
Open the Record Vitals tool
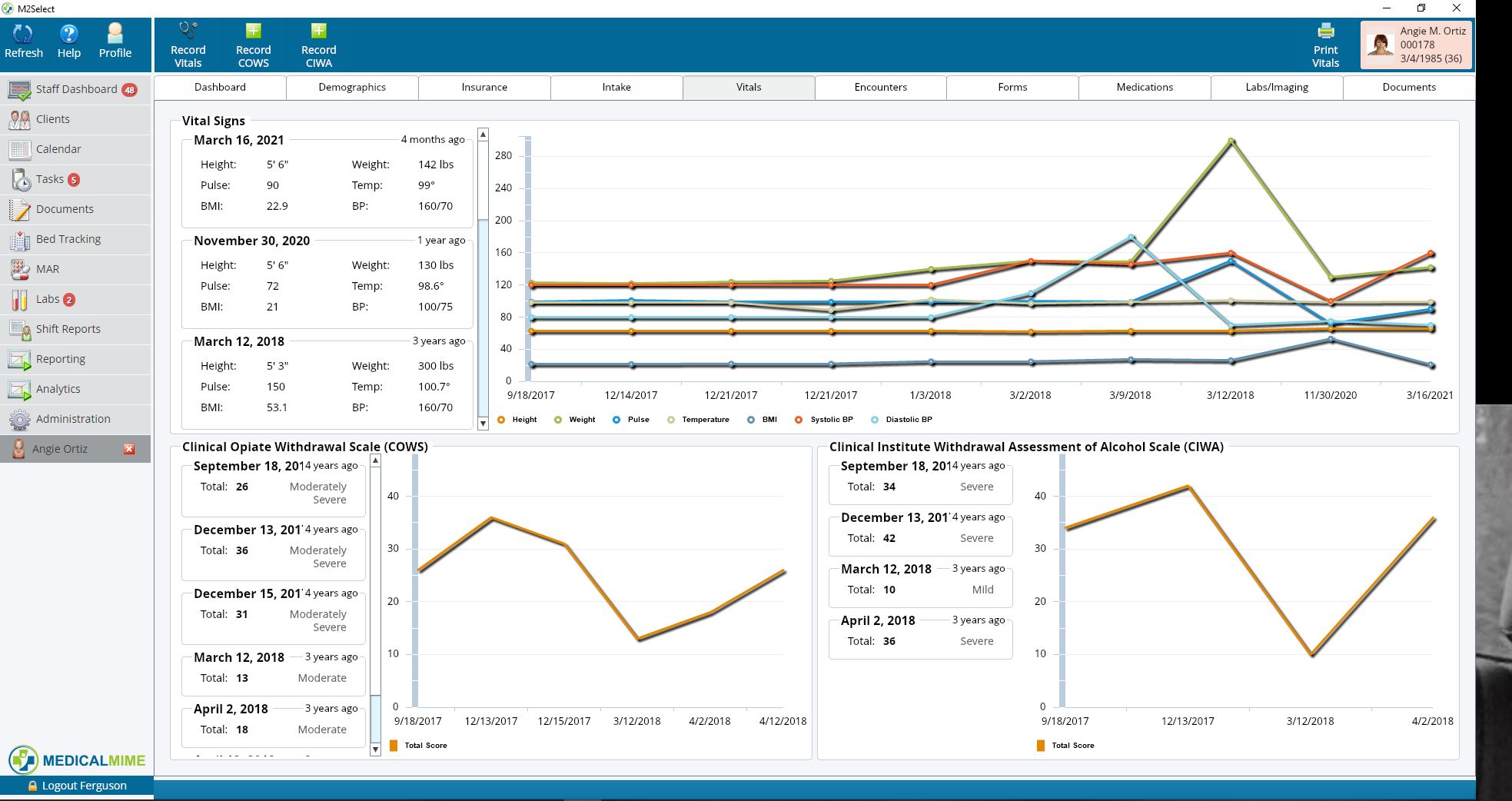[188, 44]
